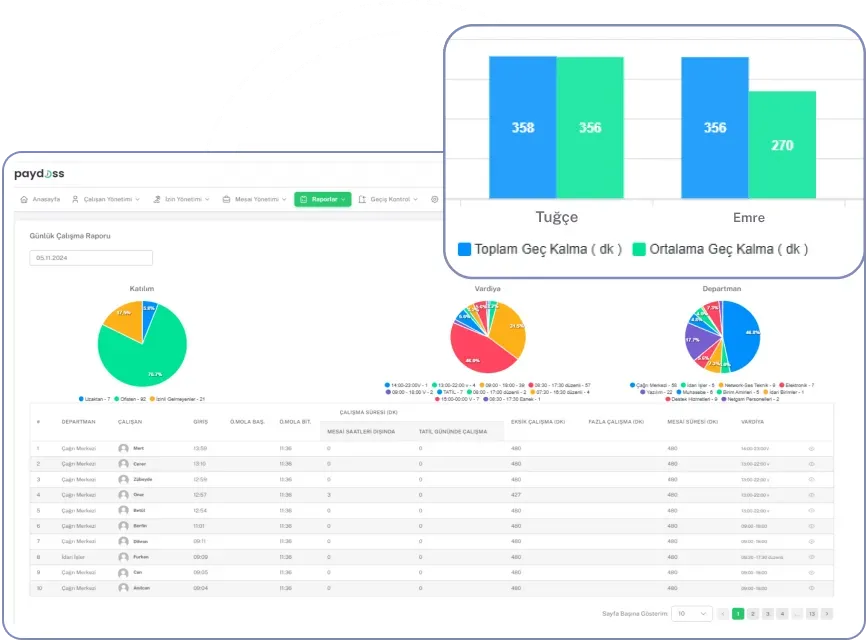Click the Günlük Çalışma Raporu heading

tap(70, 236)
